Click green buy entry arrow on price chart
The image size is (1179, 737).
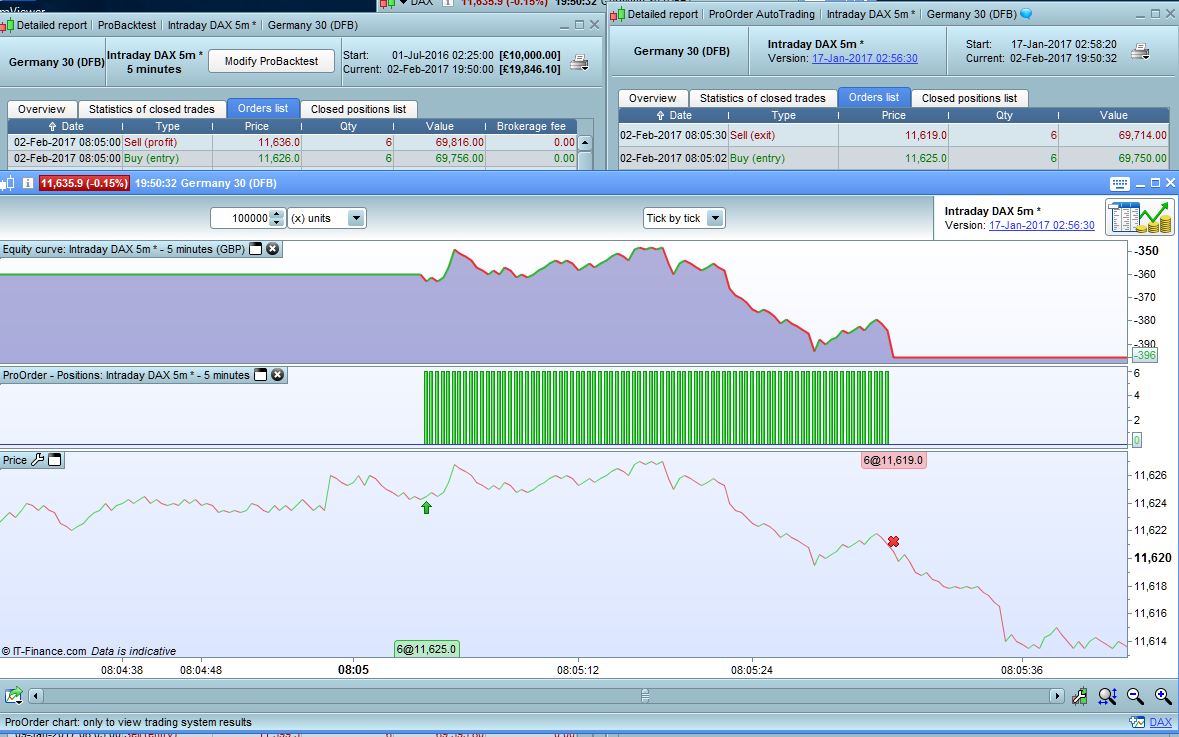click(426, 508)
